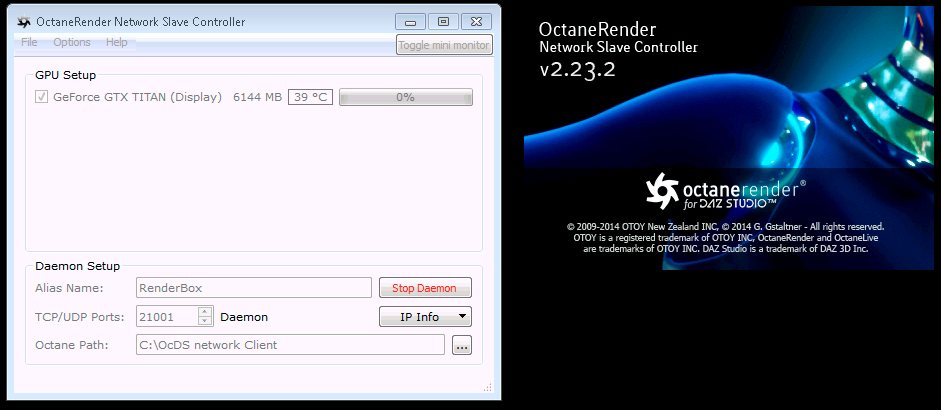The height and width of the screenshot is (410, 941).
Task: Click the browse button for Octane Path
Action: [461, 346]
